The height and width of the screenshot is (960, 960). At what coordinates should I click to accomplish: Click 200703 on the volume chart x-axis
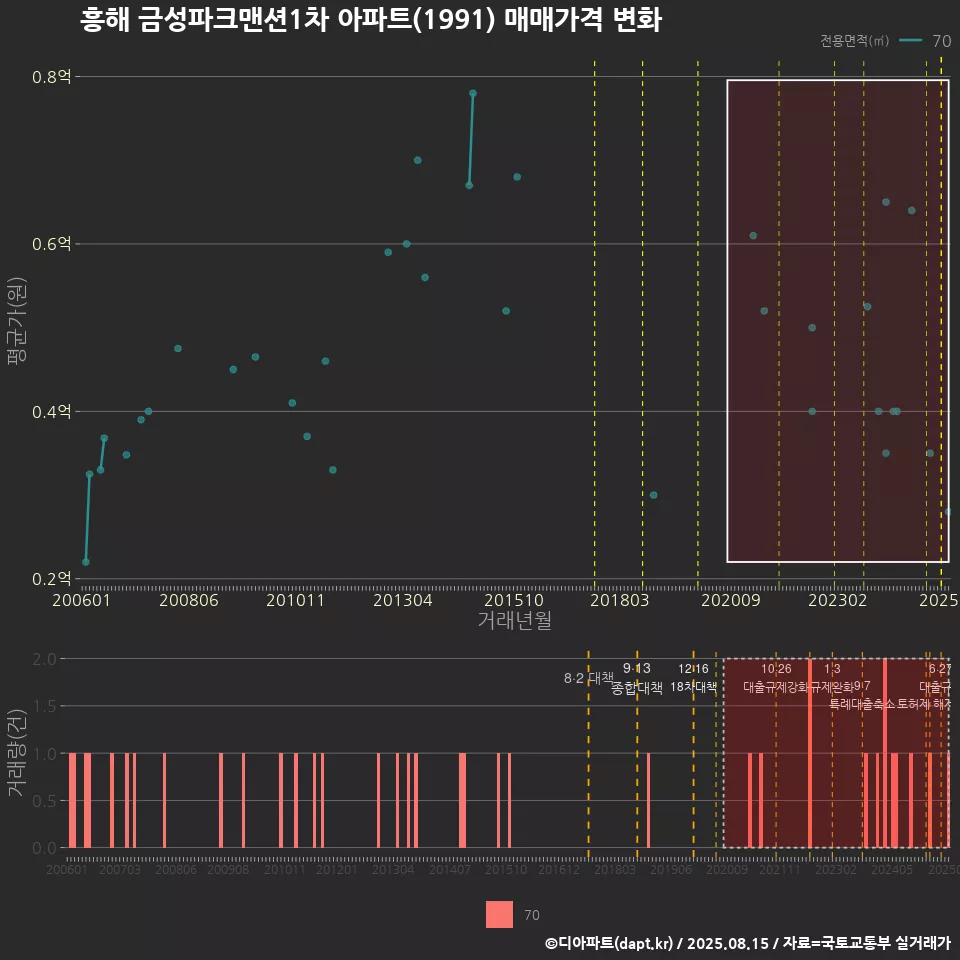[x=120, y=869]
